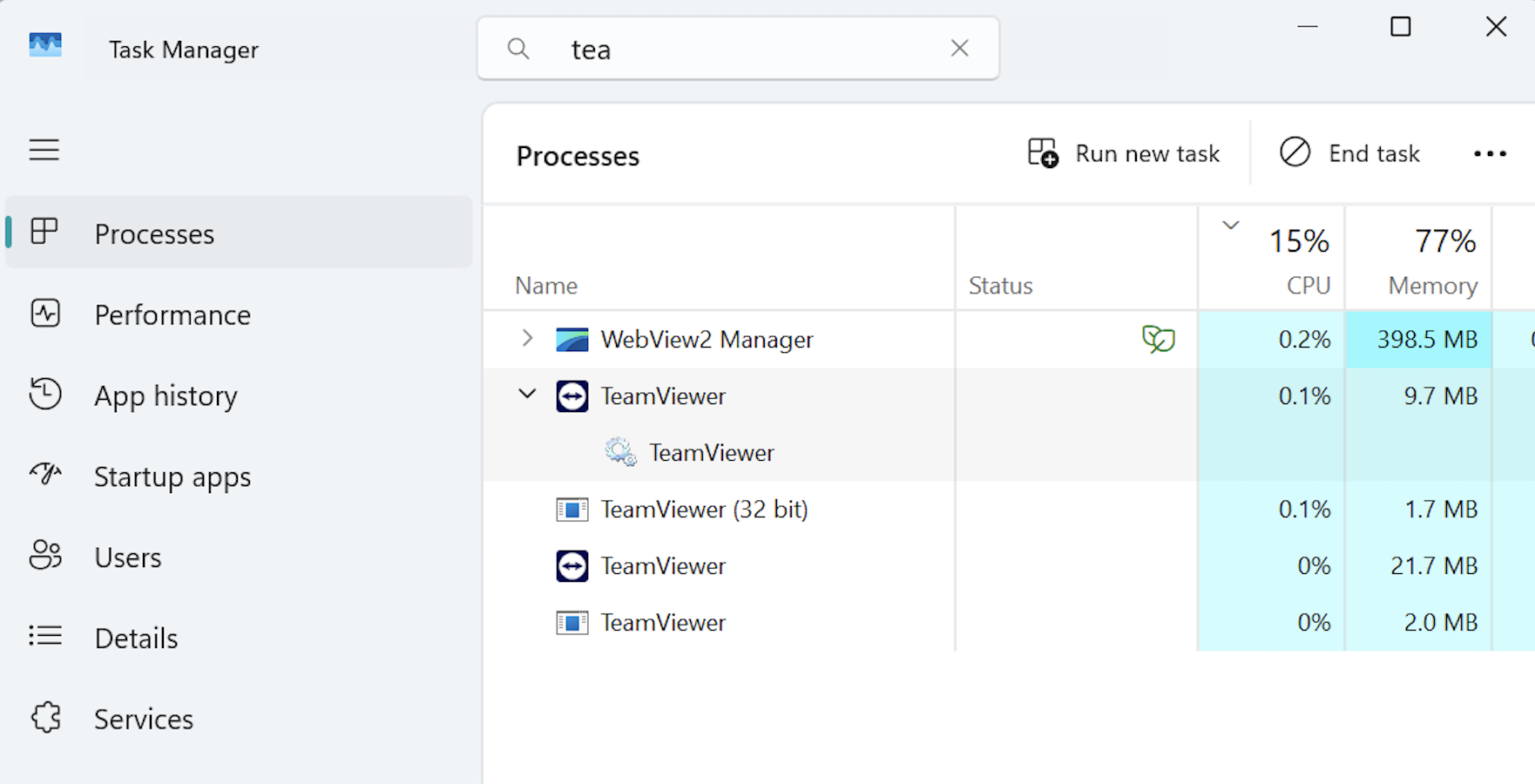Click the "0.2%" CPU value
Screen dimensions: 1535x784
(1304, 339)
